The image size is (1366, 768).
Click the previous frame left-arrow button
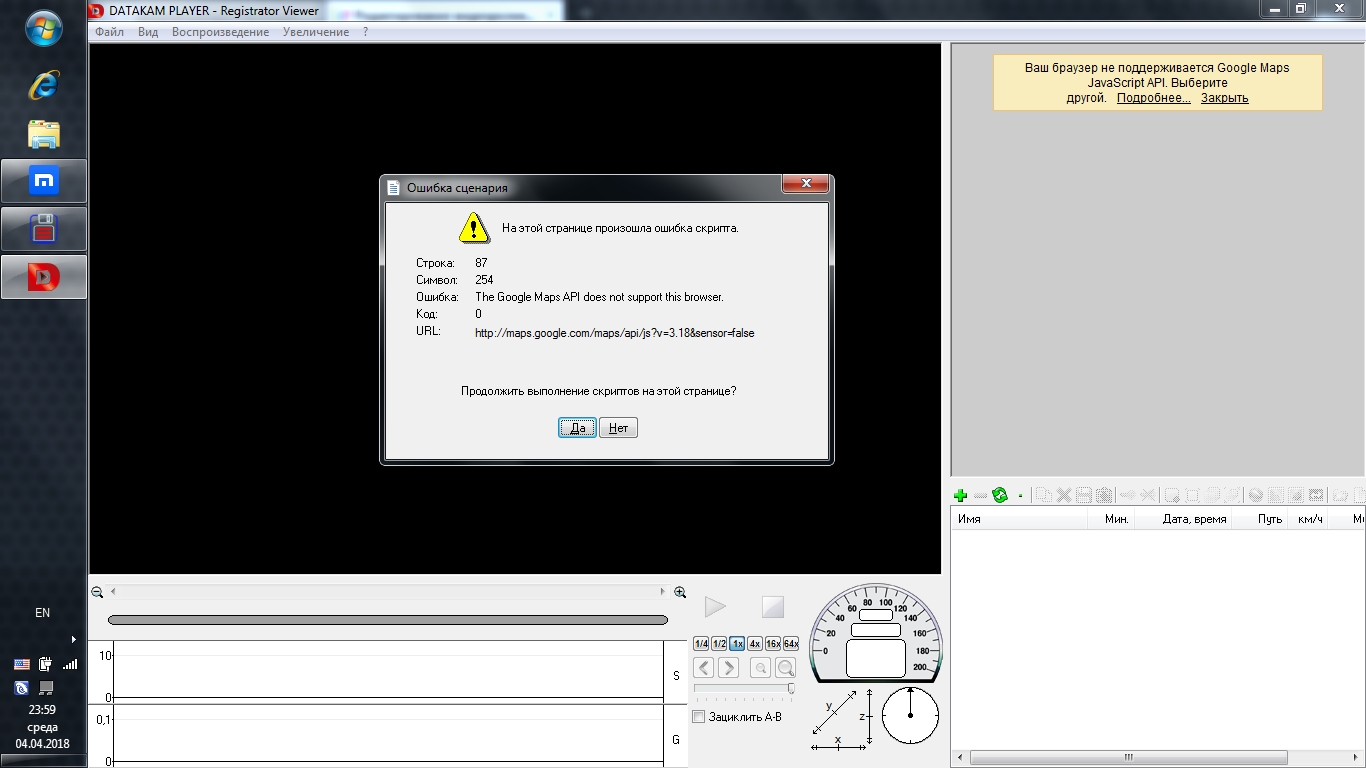click(704, 668)
